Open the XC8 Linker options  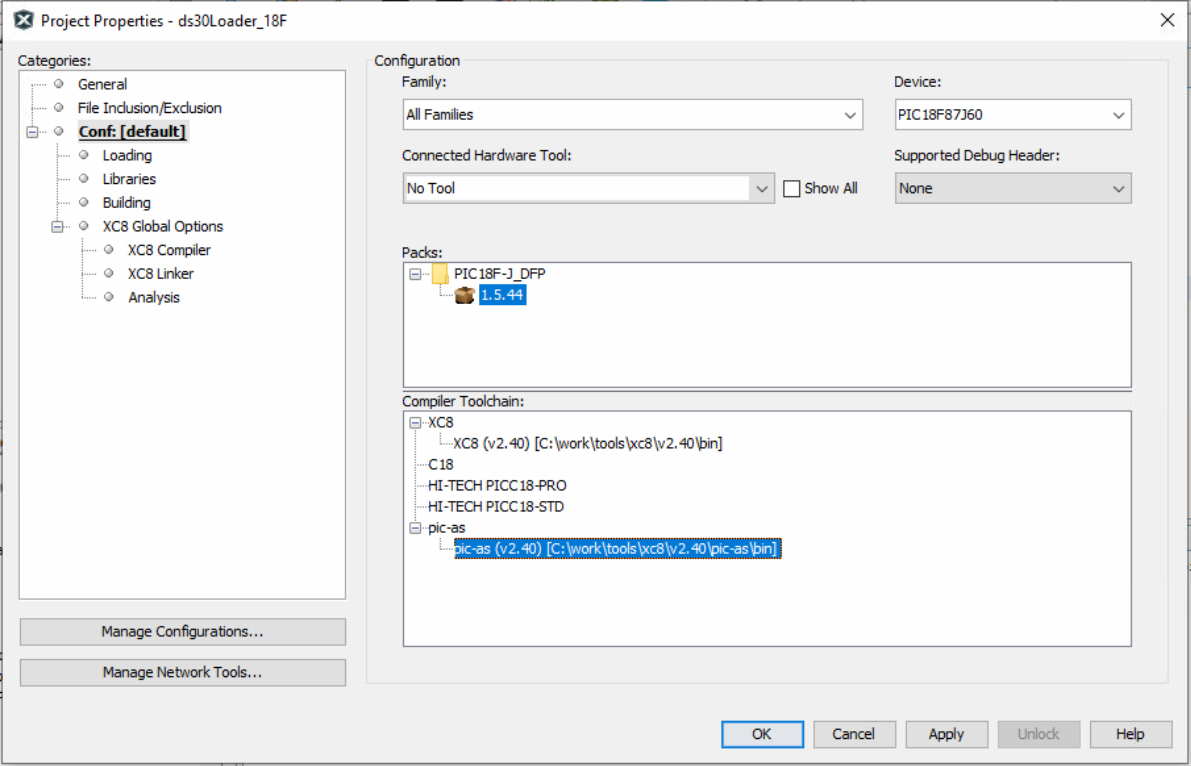click(x=160, y=274)
